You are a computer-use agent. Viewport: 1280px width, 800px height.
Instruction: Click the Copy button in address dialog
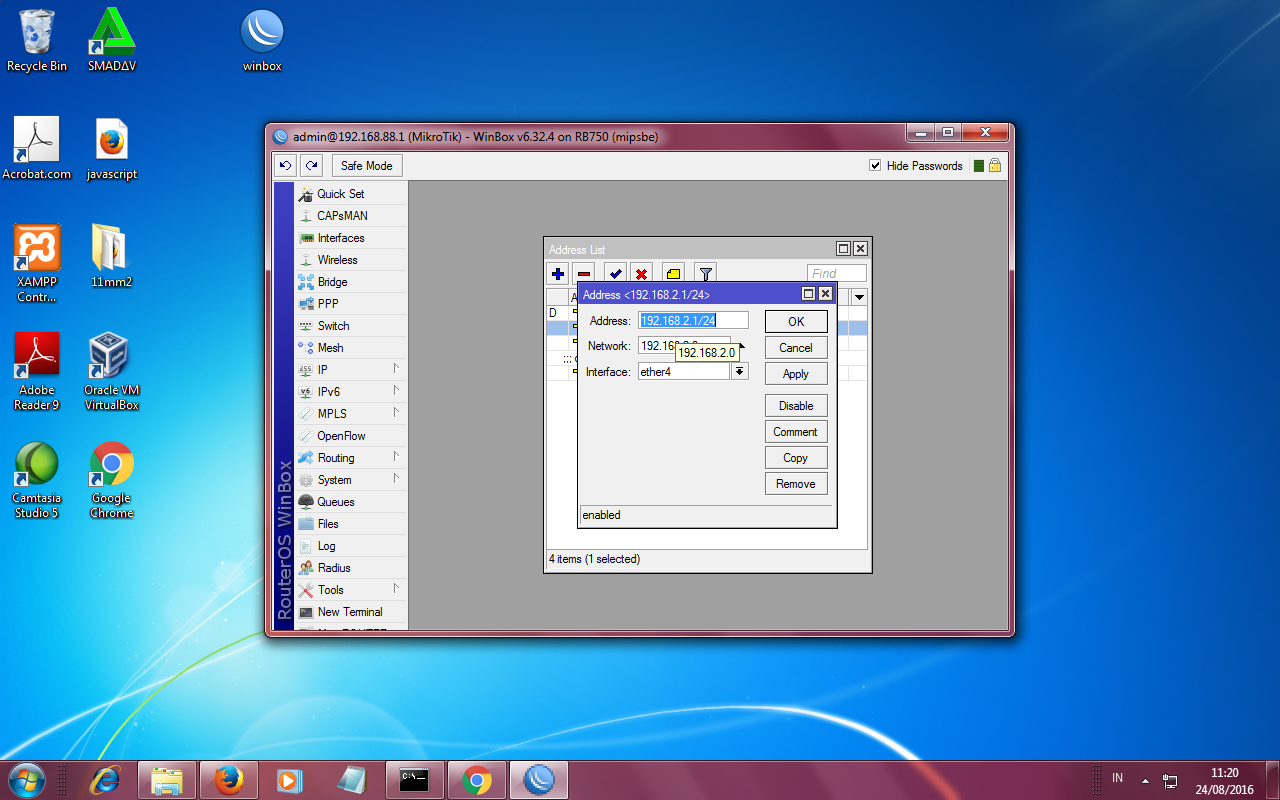pyautogui.click(x=796, y=458)
